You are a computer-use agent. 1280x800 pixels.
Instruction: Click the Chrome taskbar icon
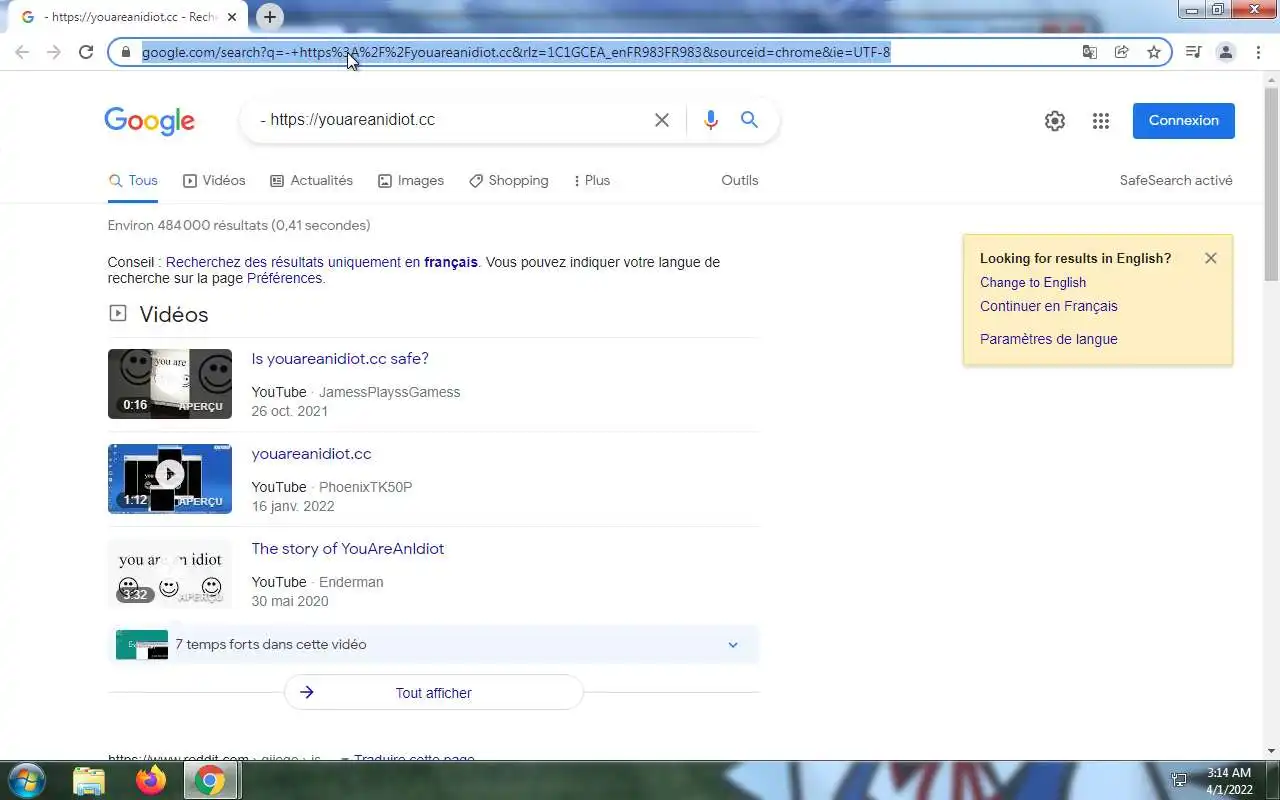tap(210, 780)
